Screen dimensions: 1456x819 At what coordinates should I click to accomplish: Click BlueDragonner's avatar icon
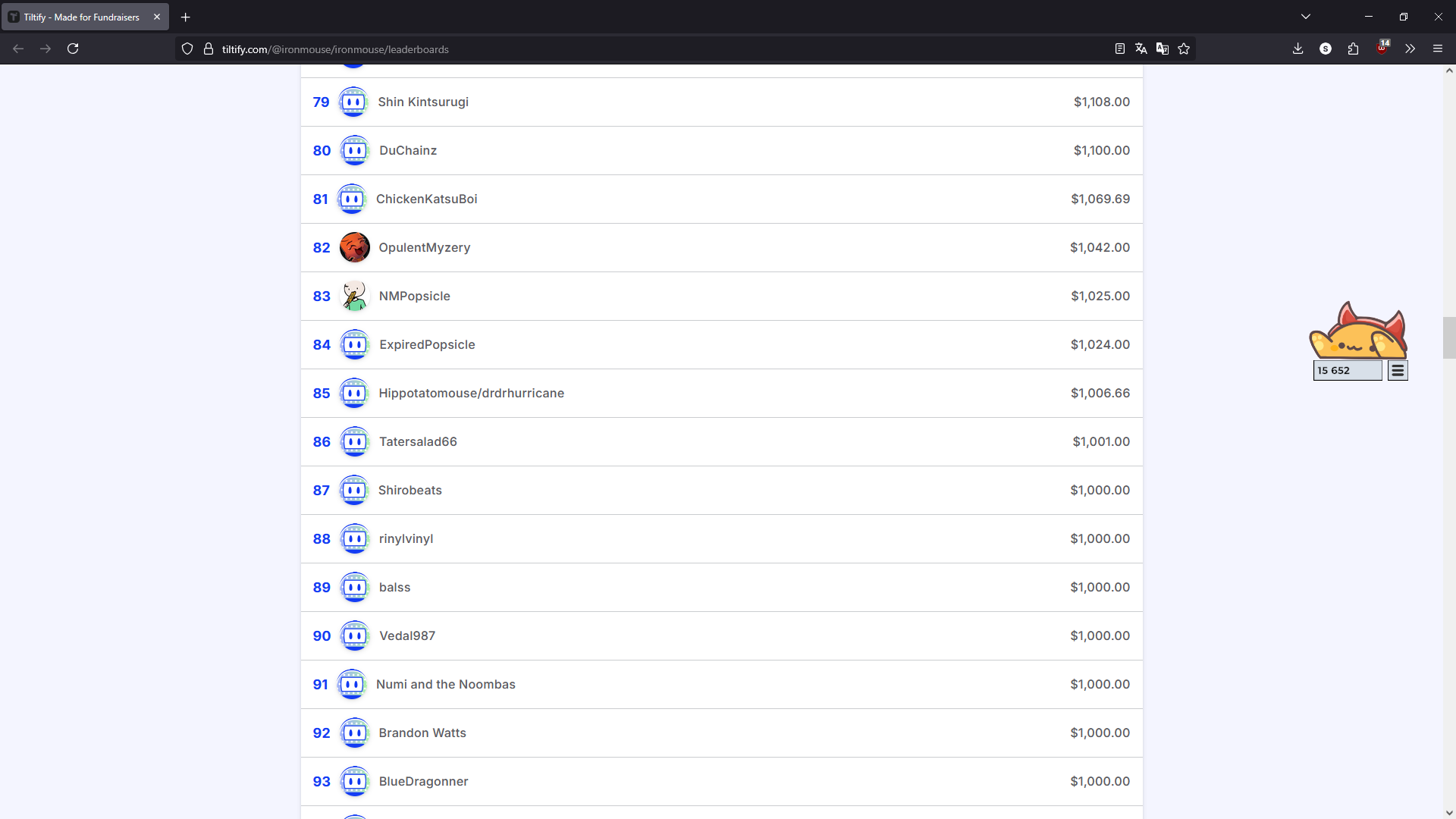click(355, 781)
